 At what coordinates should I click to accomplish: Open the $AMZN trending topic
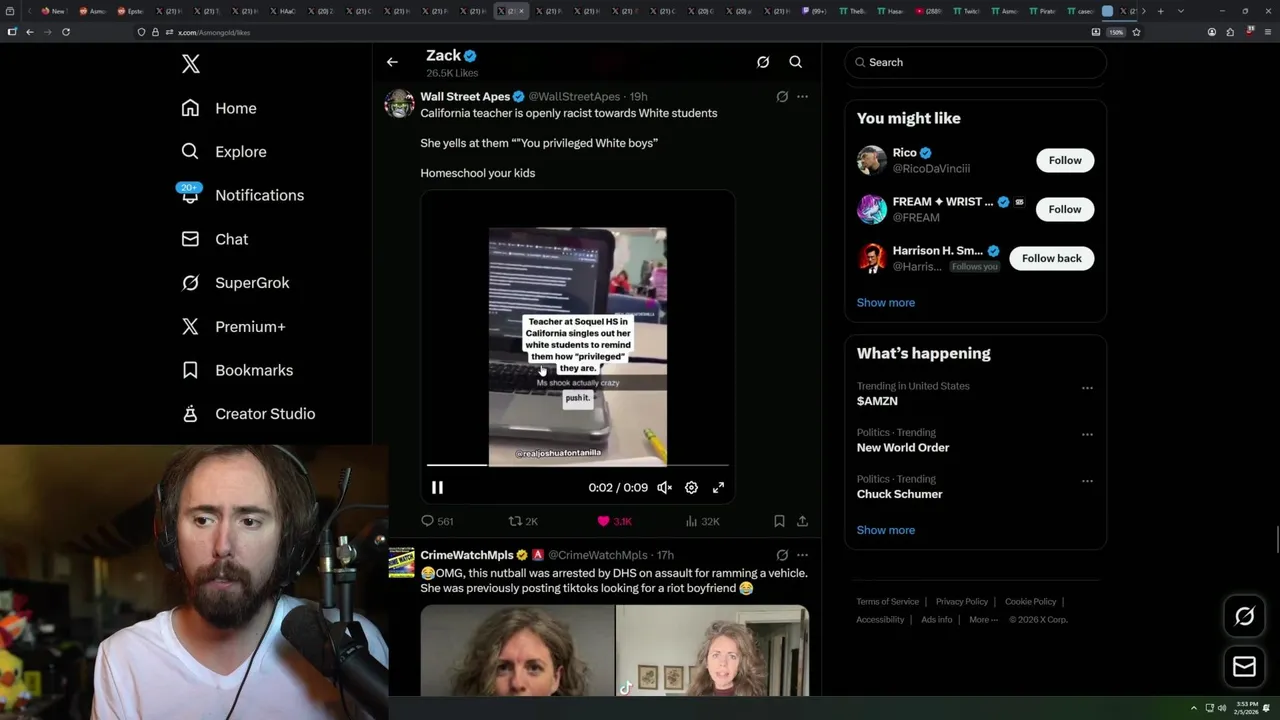coord(877,401)
